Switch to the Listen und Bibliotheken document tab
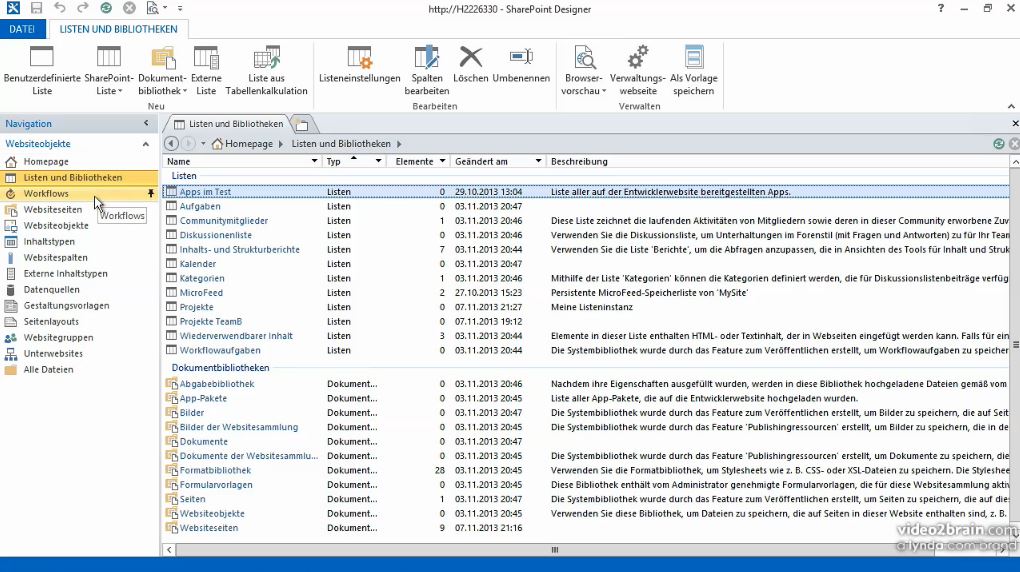 point(228,124)
